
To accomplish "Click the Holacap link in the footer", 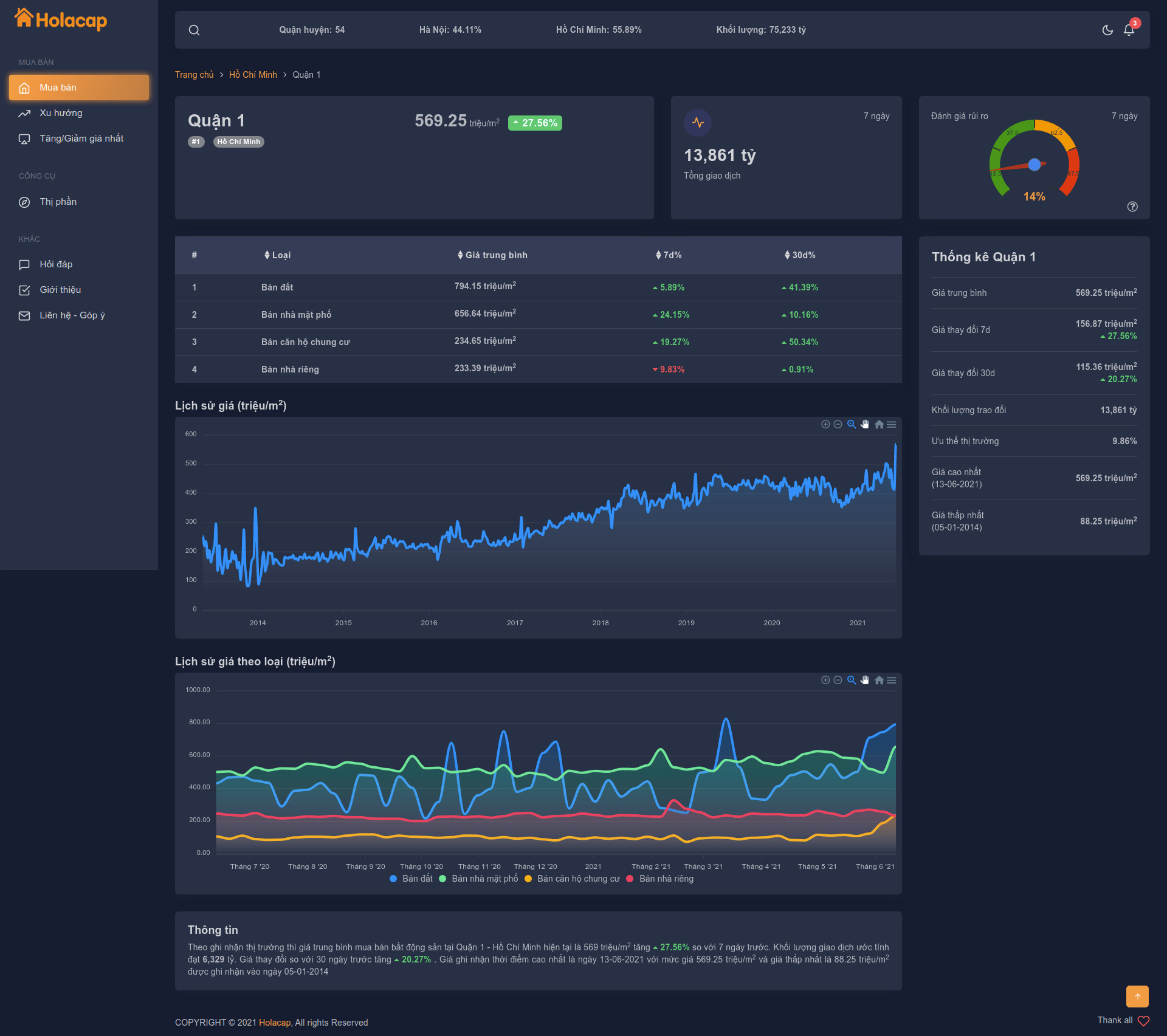I will tap(274, 1023).
